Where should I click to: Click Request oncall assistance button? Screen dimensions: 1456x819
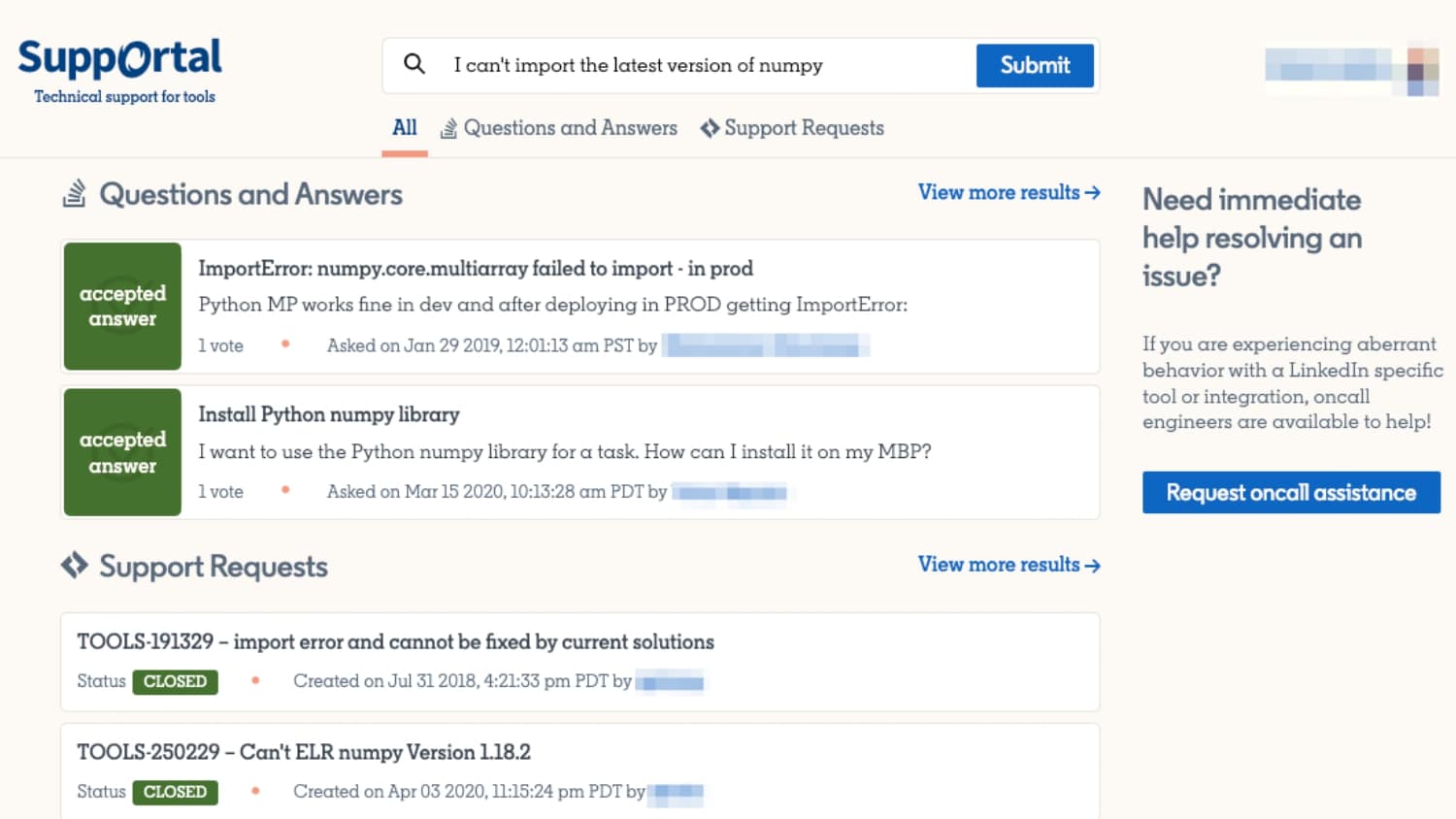[x=1291, y=493]
